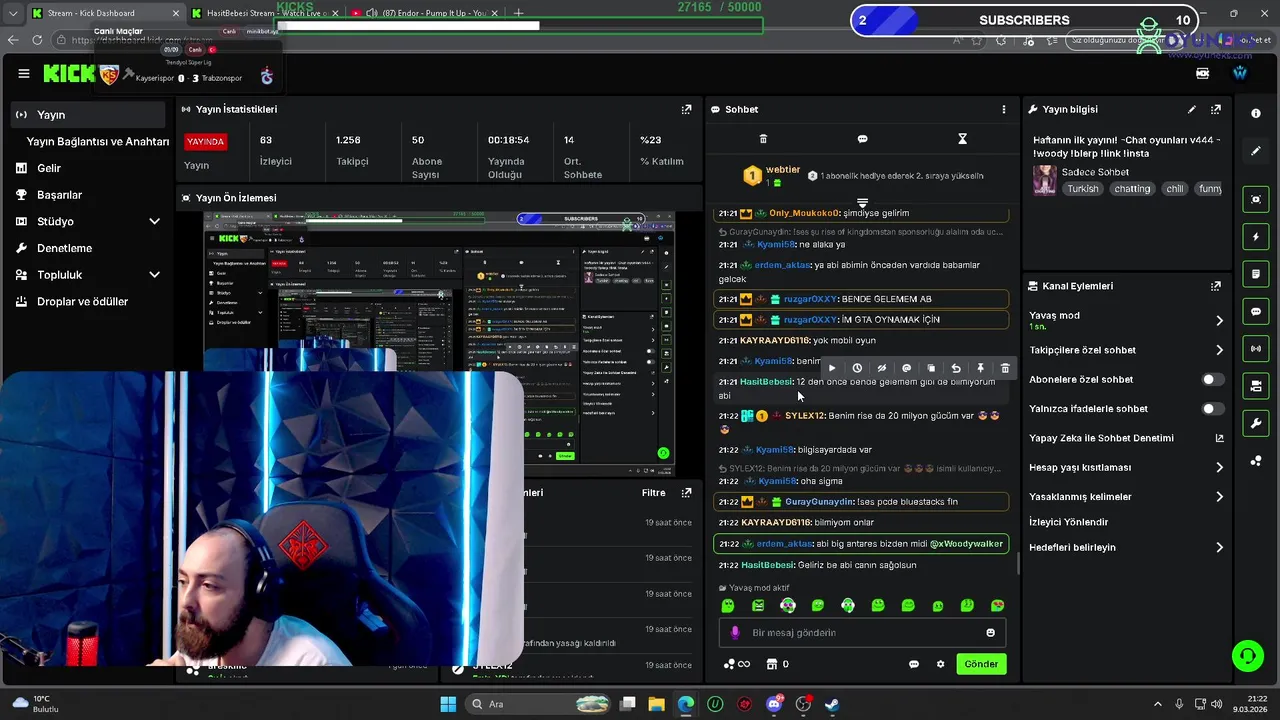Open the Filtre control in activity panel
The image size is (1280, 720).
pyautogui.click(x=653, y=493)
